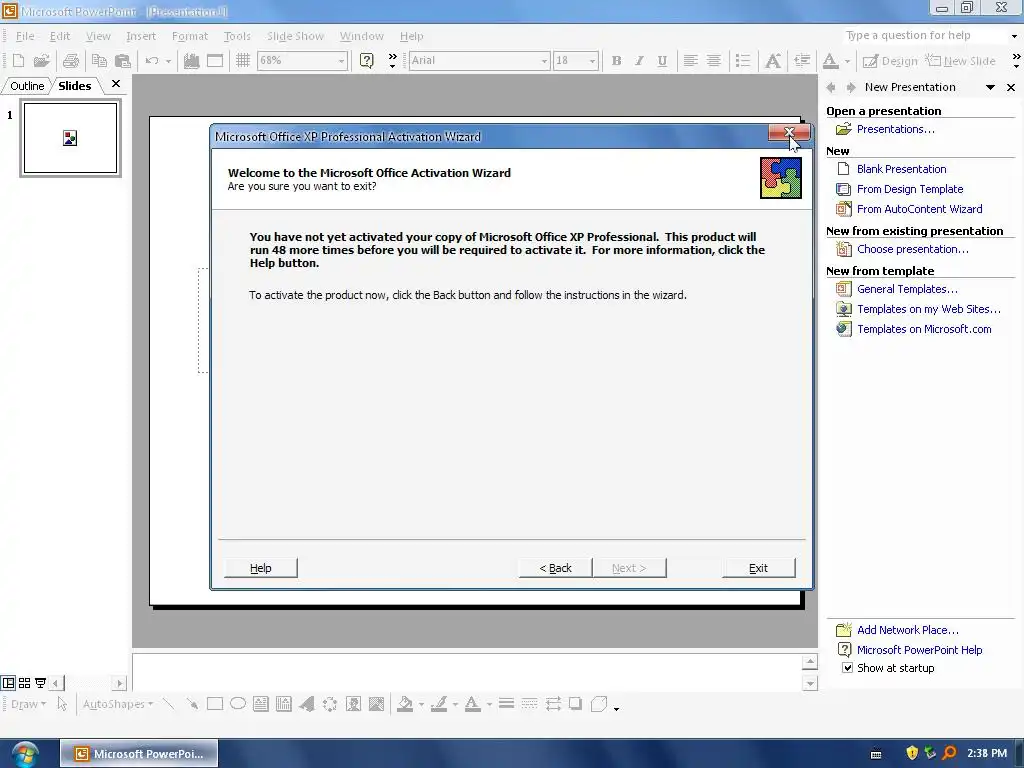Click the Insert Table toolbar icon
This screenshot has height=768, width=1024.
coord(215,61)
